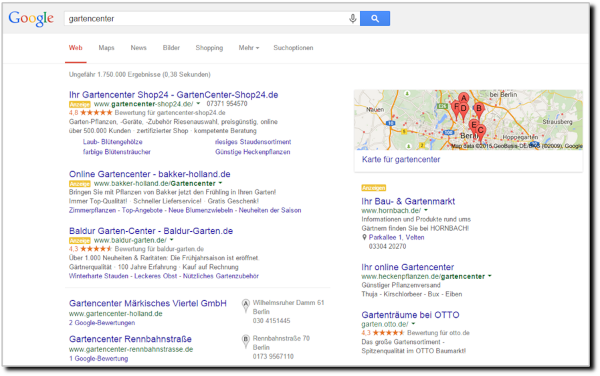Open Gartenträume bei OTTO ad
Image resolution: width=600 pixels, height=376 pixels.
point(410,315)
